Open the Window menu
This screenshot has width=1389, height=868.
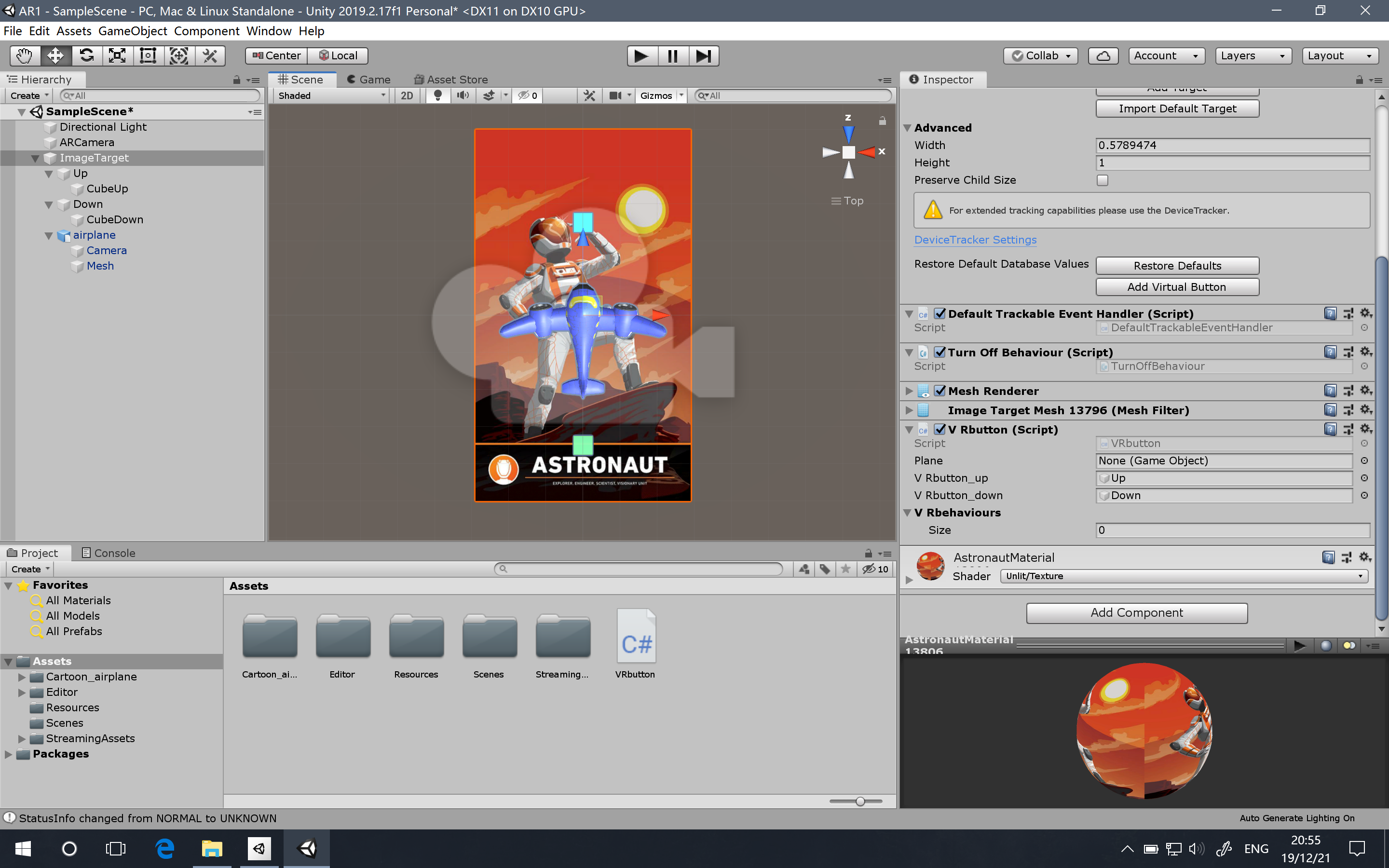[x=269, y=31]
